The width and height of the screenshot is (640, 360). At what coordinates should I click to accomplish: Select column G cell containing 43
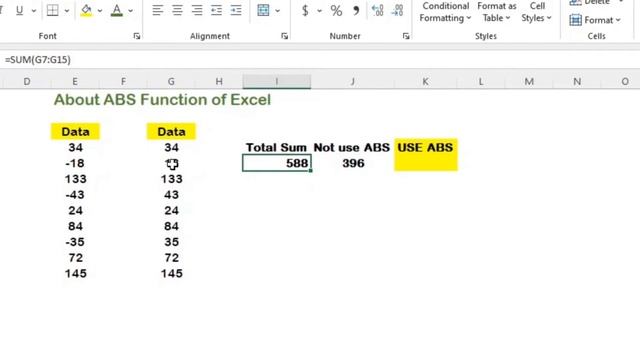coord(171,195)
